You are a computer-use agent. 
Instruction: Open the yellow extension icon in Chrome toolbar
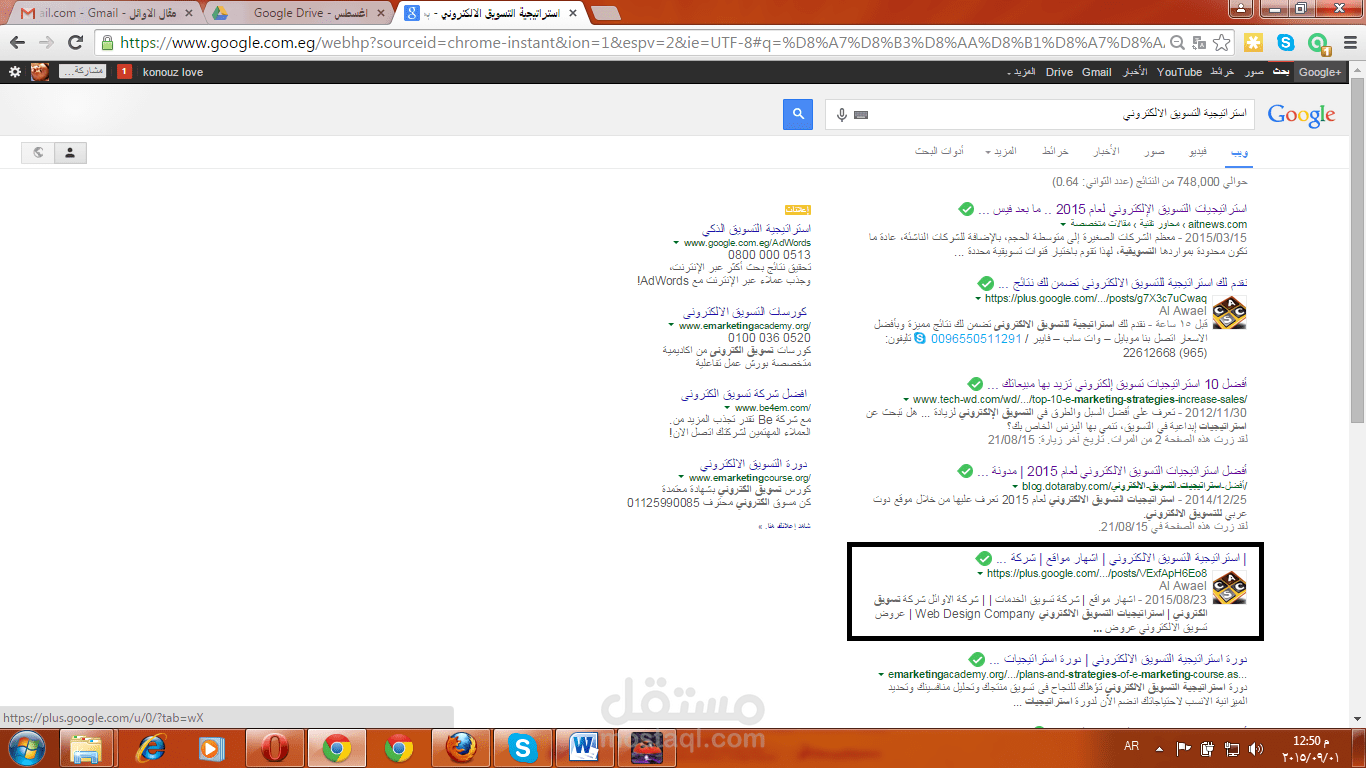click(x=1254, y=43)
